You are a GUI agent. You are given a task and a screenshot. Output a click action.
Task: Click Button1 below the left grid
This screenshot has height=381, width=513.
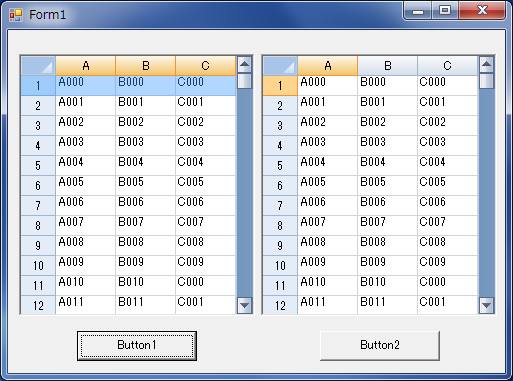pyautogui.click(x=137, y=346)
